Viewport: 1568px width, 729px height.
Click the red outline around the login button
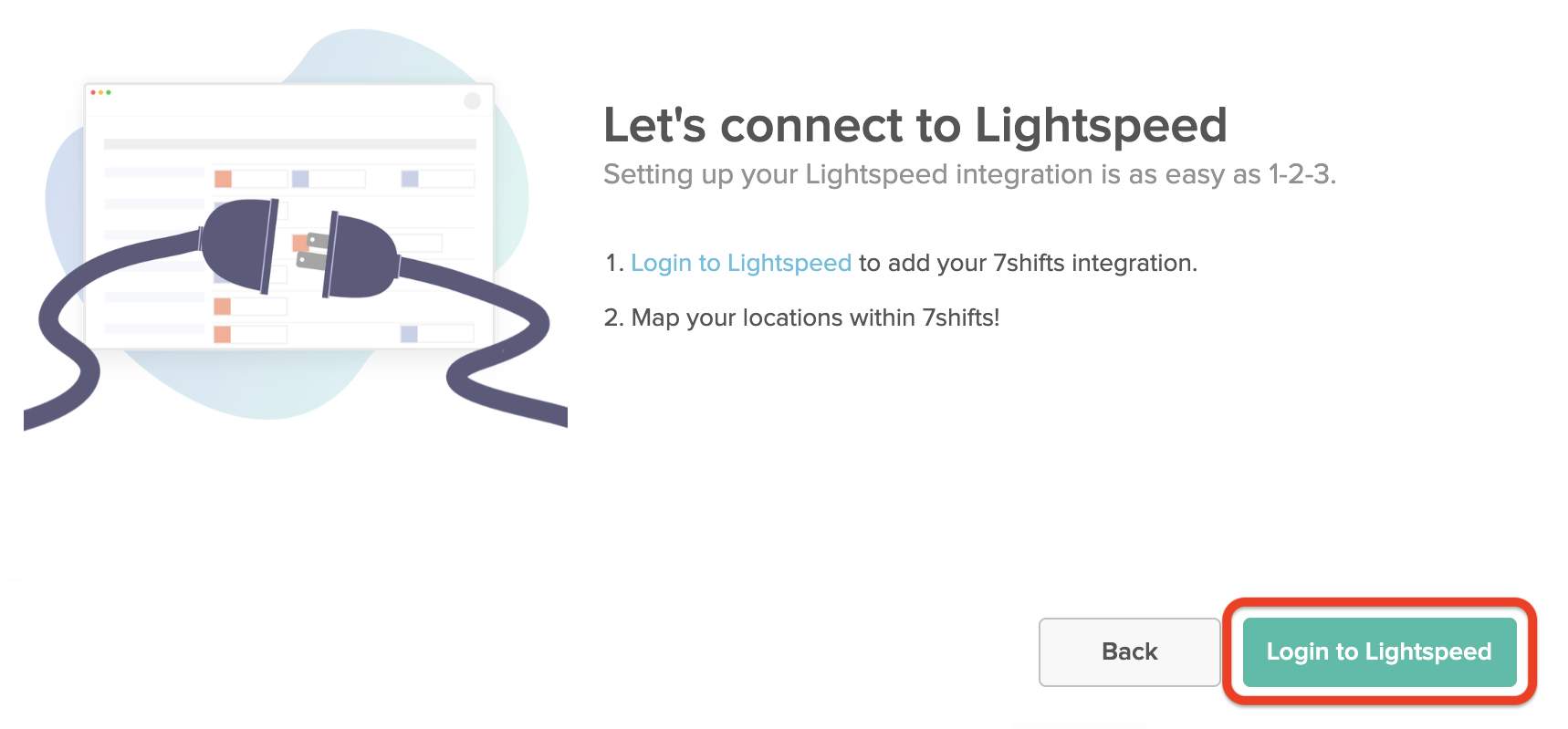click(x=1378, y=602)
